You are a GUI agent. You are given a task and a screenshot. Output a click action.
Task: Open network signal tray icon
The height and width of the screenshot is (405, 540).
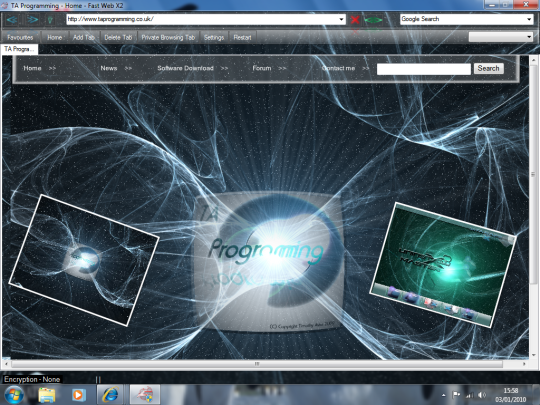[x=469, y=395]
